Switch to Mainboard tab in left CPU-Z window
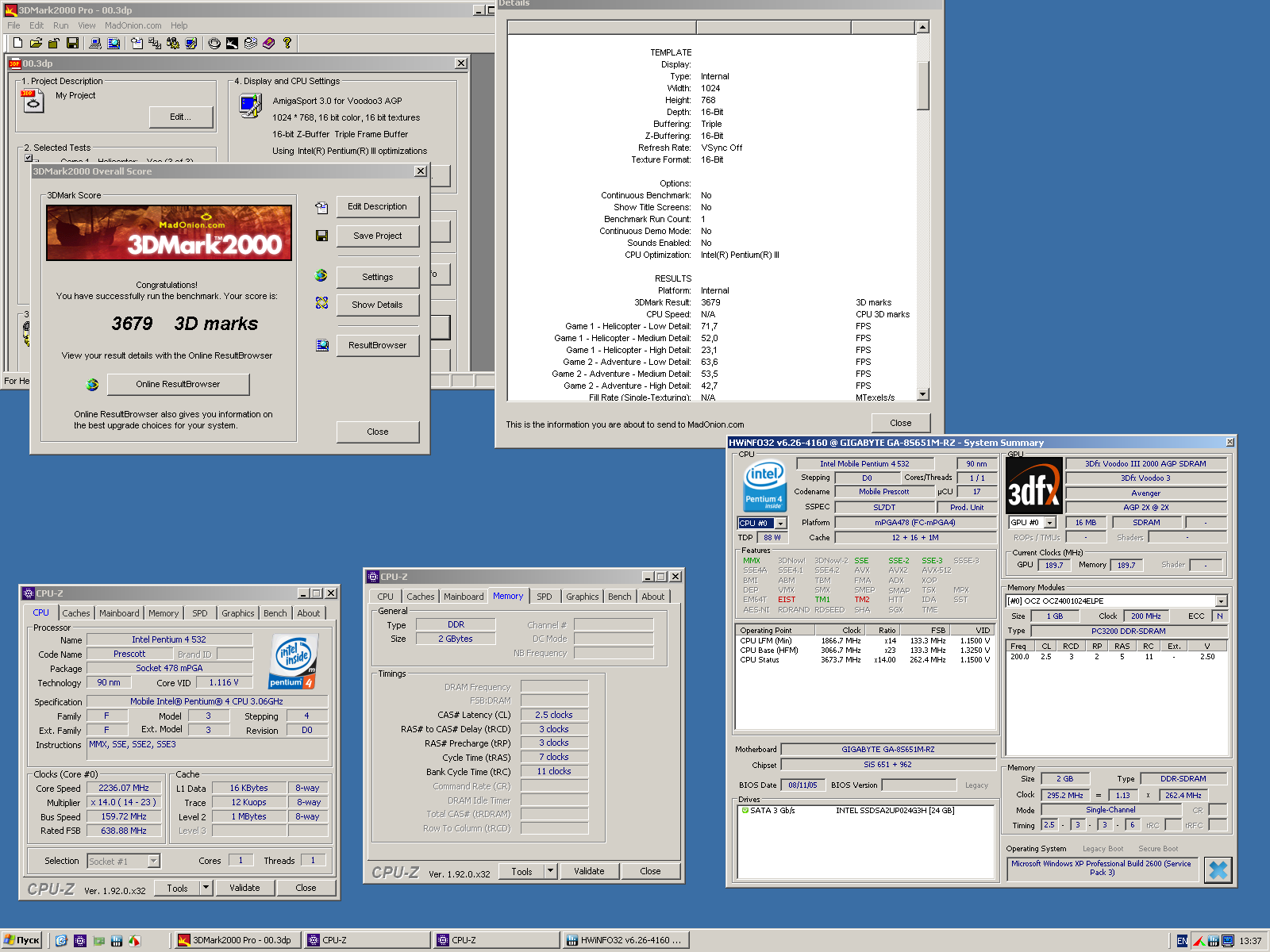Image resolution: width=1270 pixels, height=952 pixels. (119, 613)
